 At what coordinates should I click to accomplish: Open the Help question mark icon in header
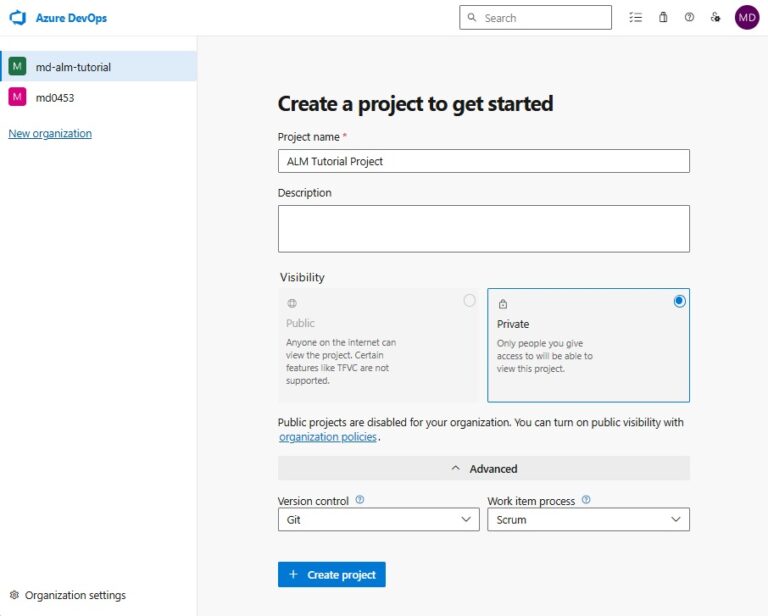tap(689, 18)
